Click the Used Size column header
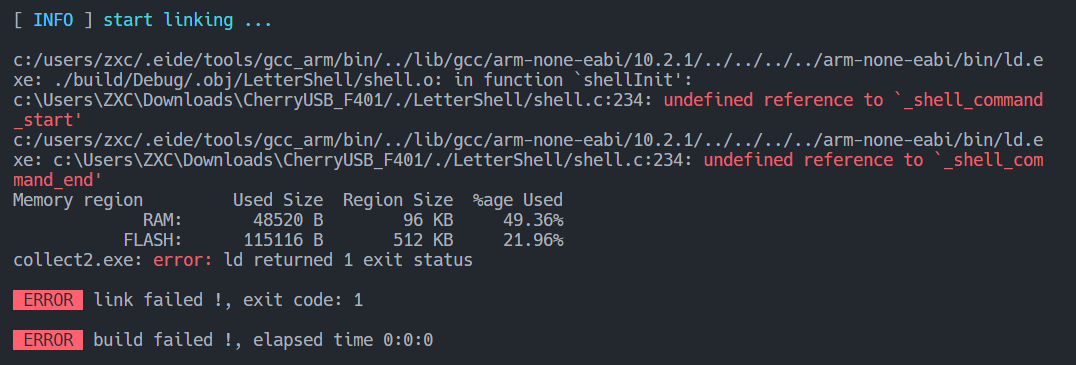1076x365 pixels. pos(278,200)
